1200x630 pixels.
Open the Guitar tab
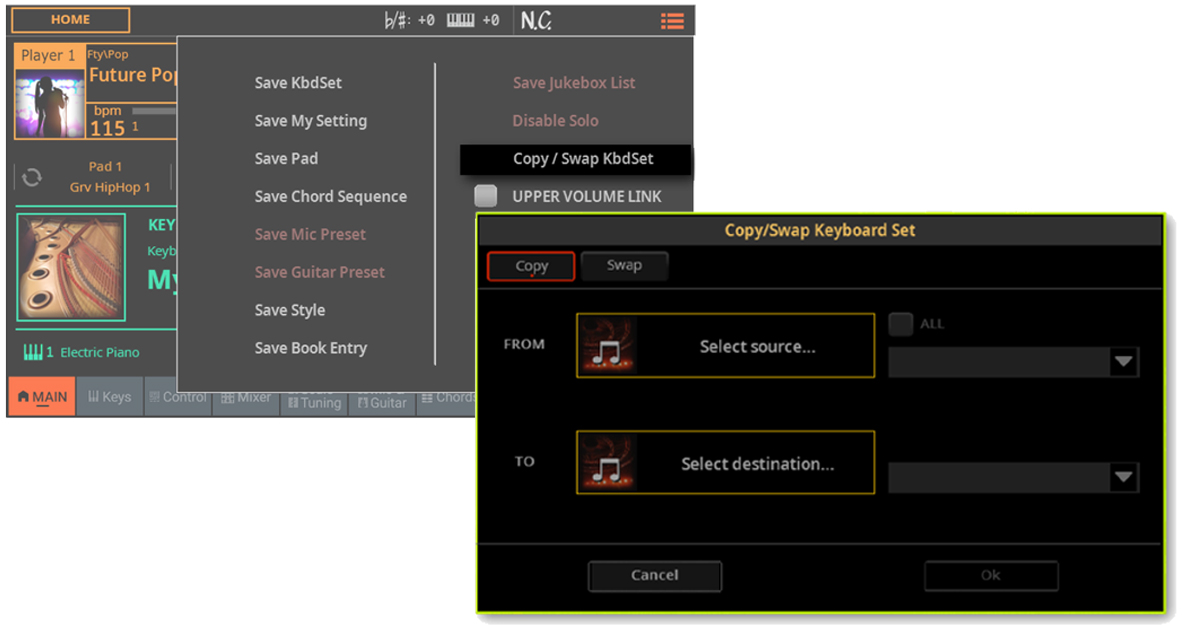pyautogui.click(x=382, y=402)
